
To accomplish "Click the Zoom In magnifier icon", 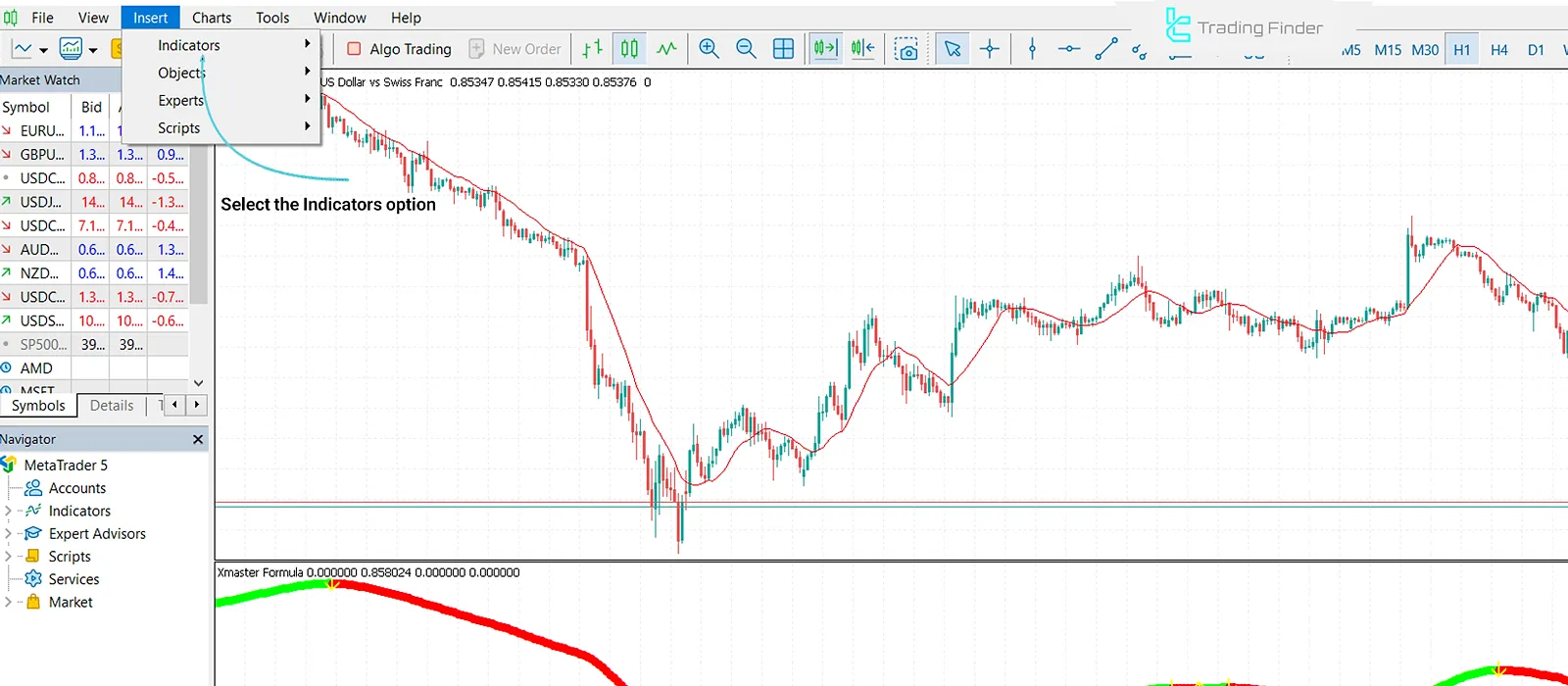I will tap(709, 49).
